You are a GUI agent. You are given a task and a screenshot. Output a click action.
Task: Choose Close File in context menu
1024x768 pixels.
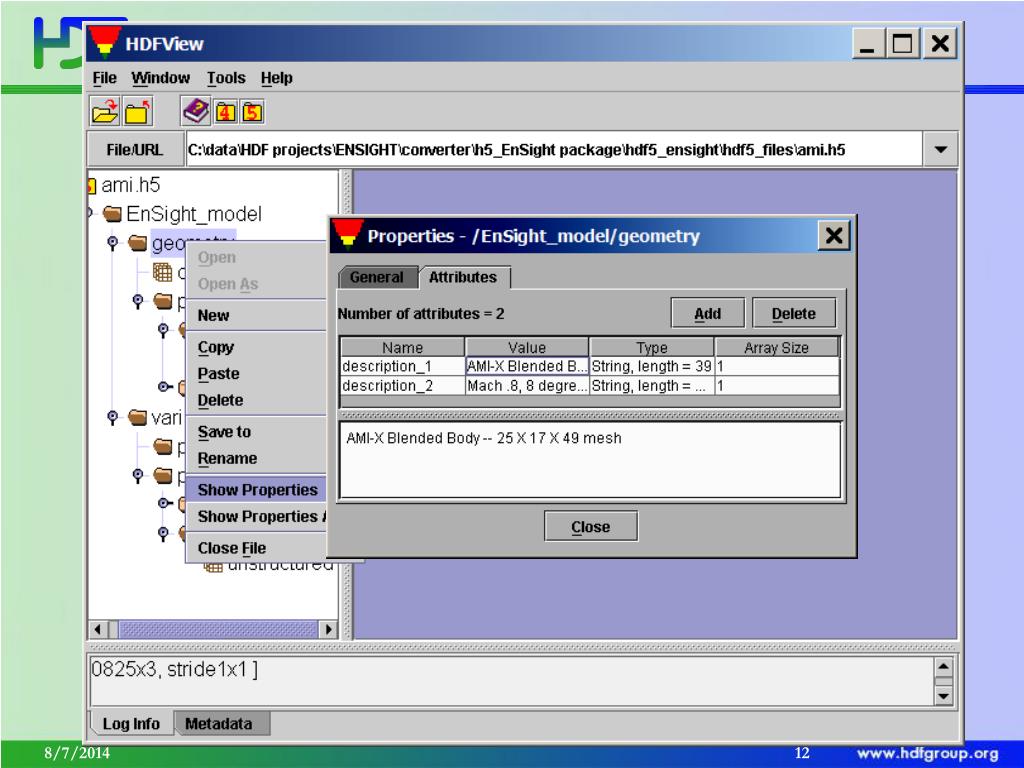(x=256, y=548)
